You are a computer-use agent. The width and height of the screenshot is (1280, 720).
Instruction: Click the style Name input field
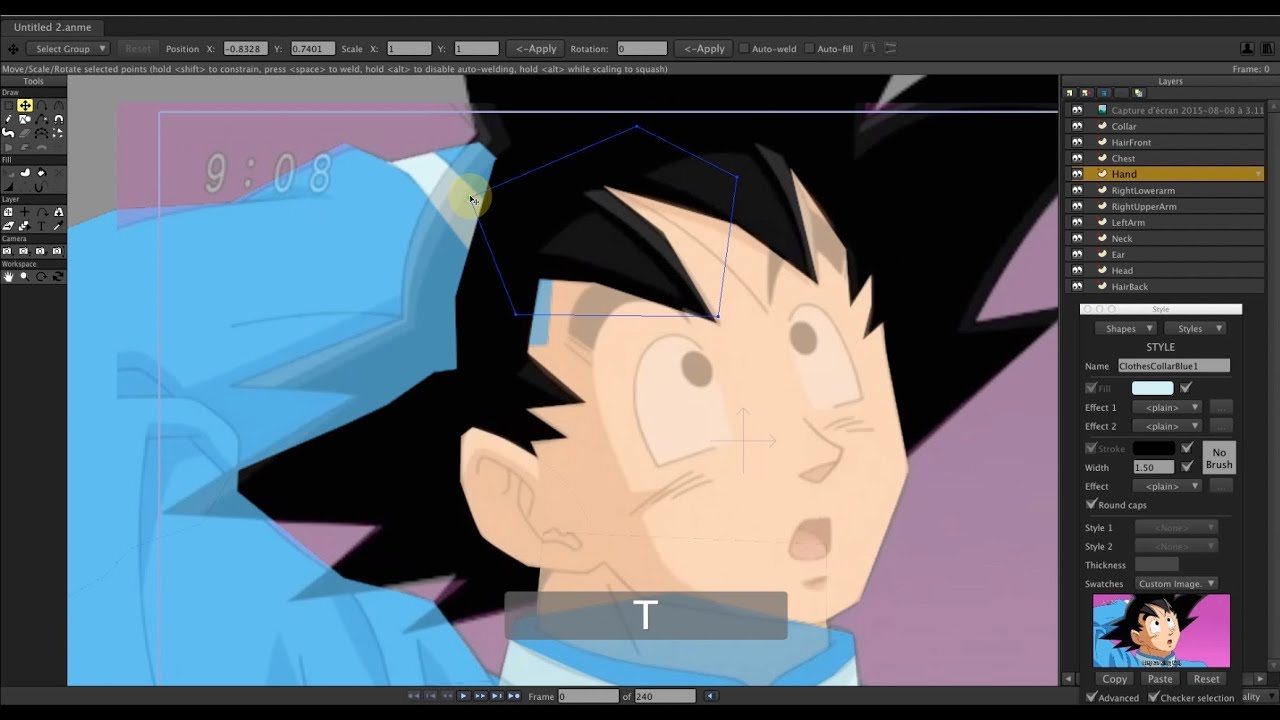(x=1174, y=366)
